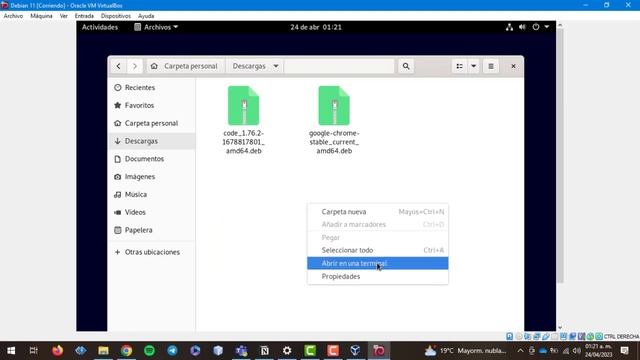The width and height of the screenshot is (640, 360).
Task: Click Carpeta personal in the path bar
Action: (184, 66)
